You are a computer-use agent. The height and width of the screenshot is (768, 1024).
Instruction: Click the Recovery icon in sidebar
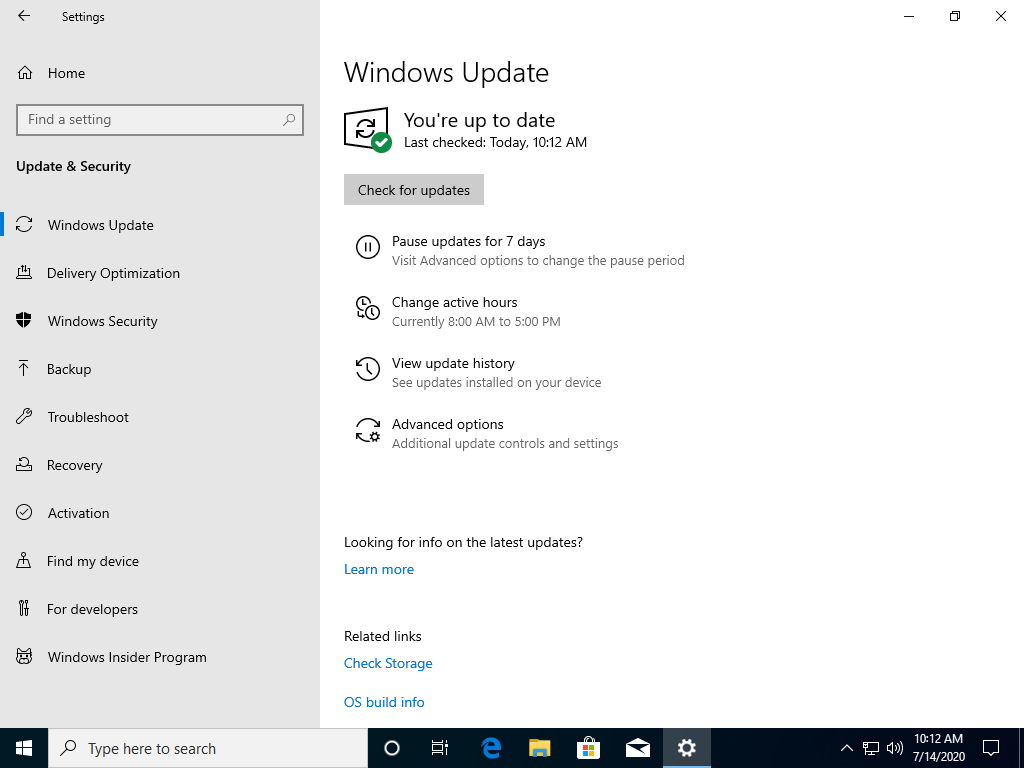click(x=24, y=465)
